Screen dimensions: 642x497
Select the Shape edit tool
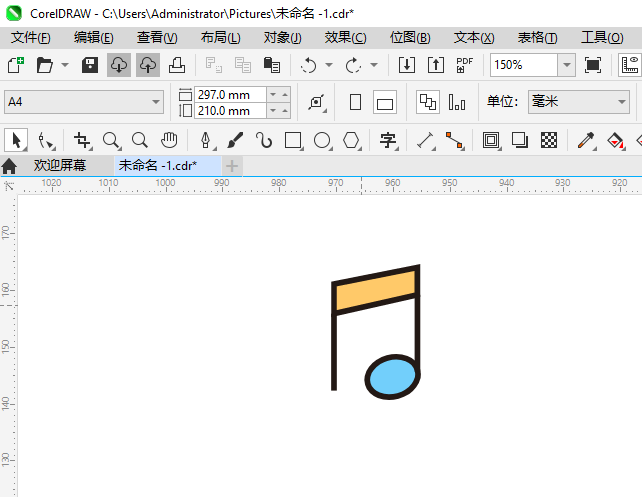(45, 141)
